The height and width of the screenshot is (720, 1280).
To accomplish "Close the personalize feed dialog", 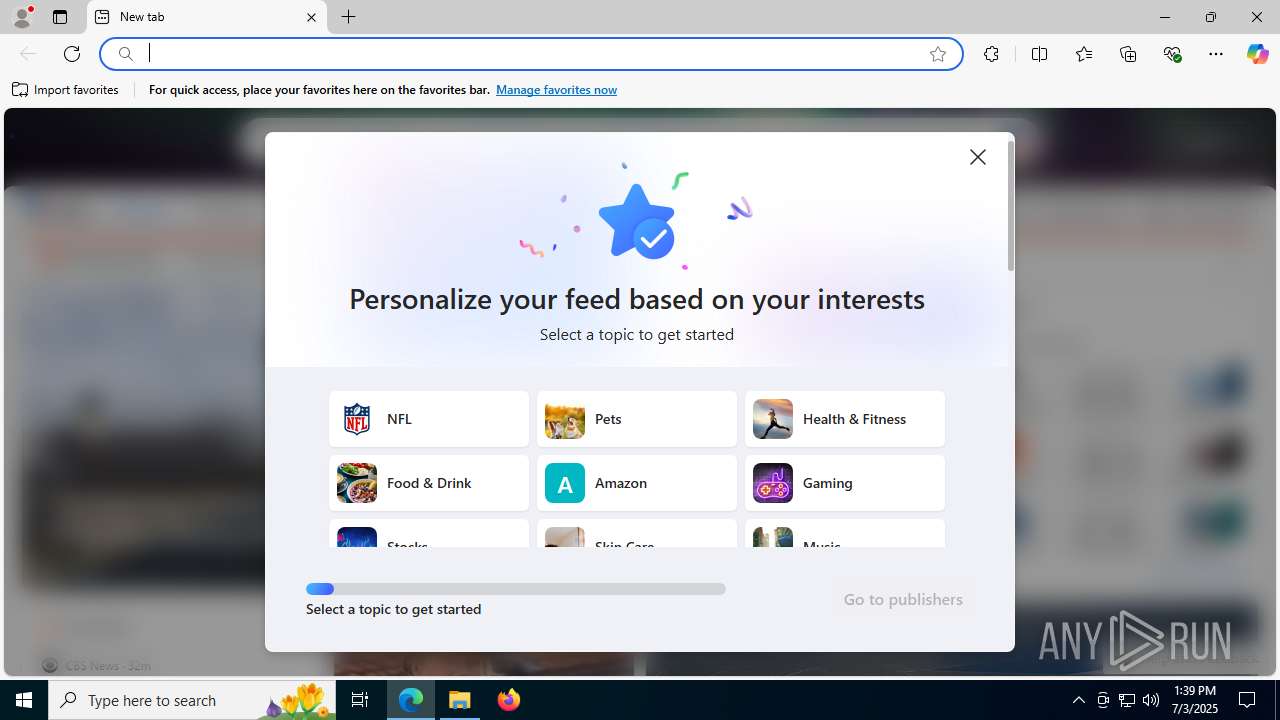I will coord(978,157).
